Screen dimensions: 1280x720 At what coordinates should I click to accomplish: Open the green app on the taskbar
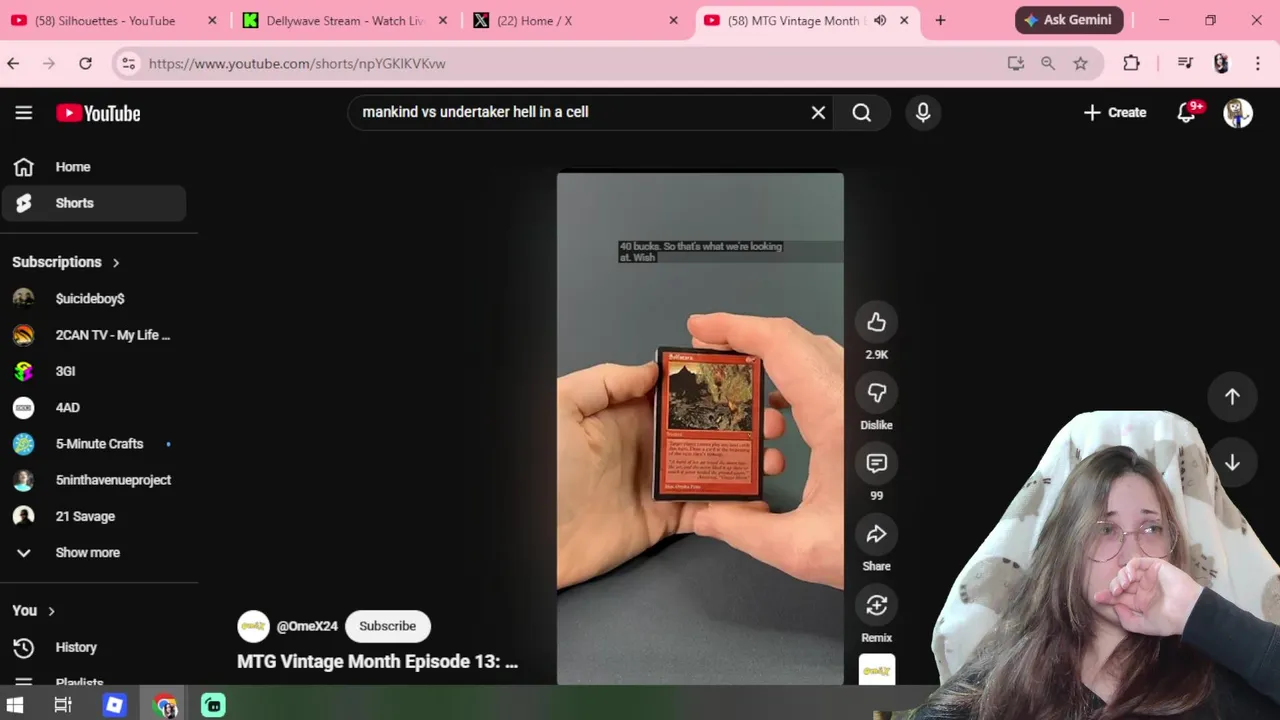[213, 705]
